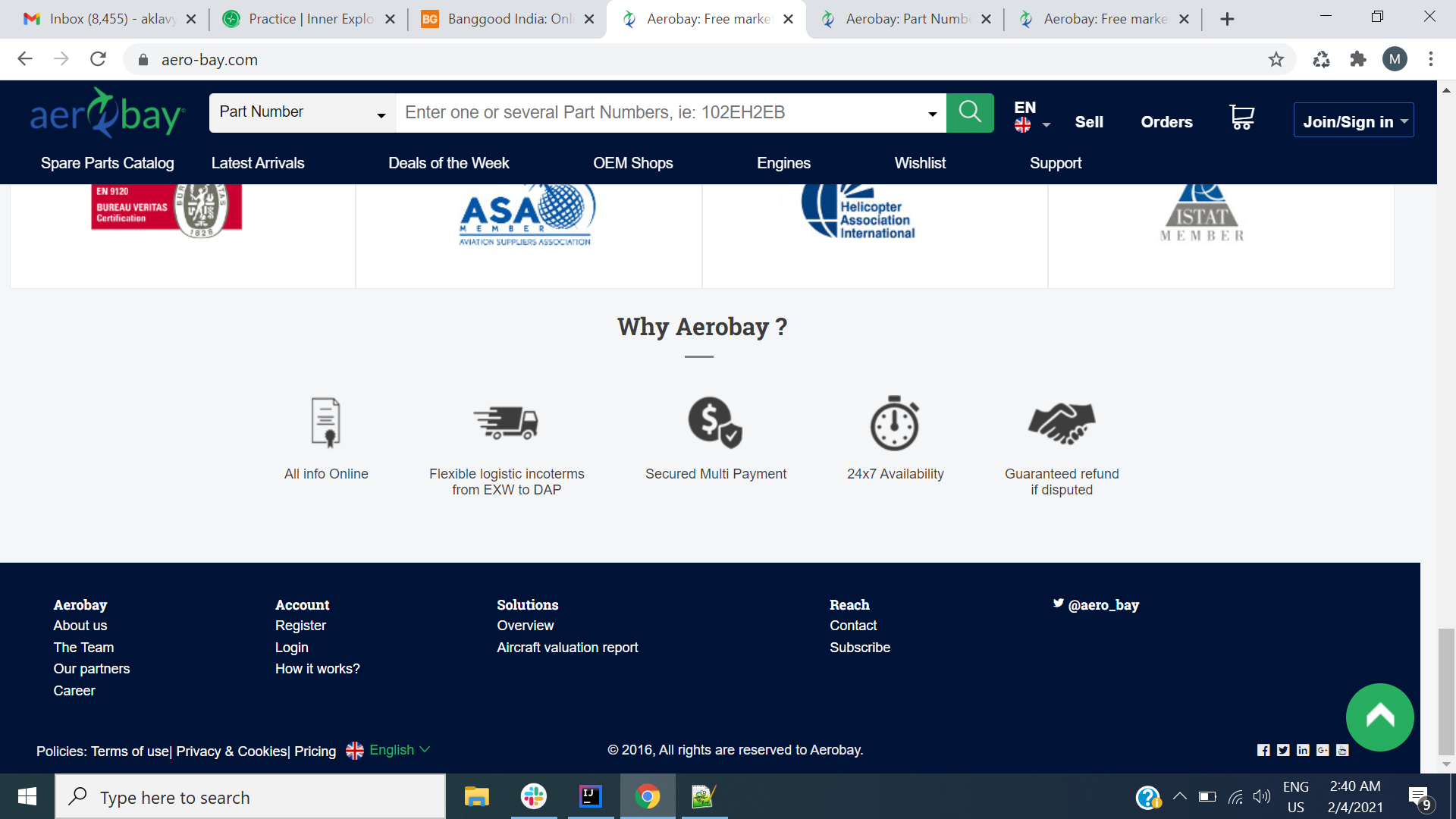
Task: Bookmark this page with star icon
Action: coord(1276,59)
